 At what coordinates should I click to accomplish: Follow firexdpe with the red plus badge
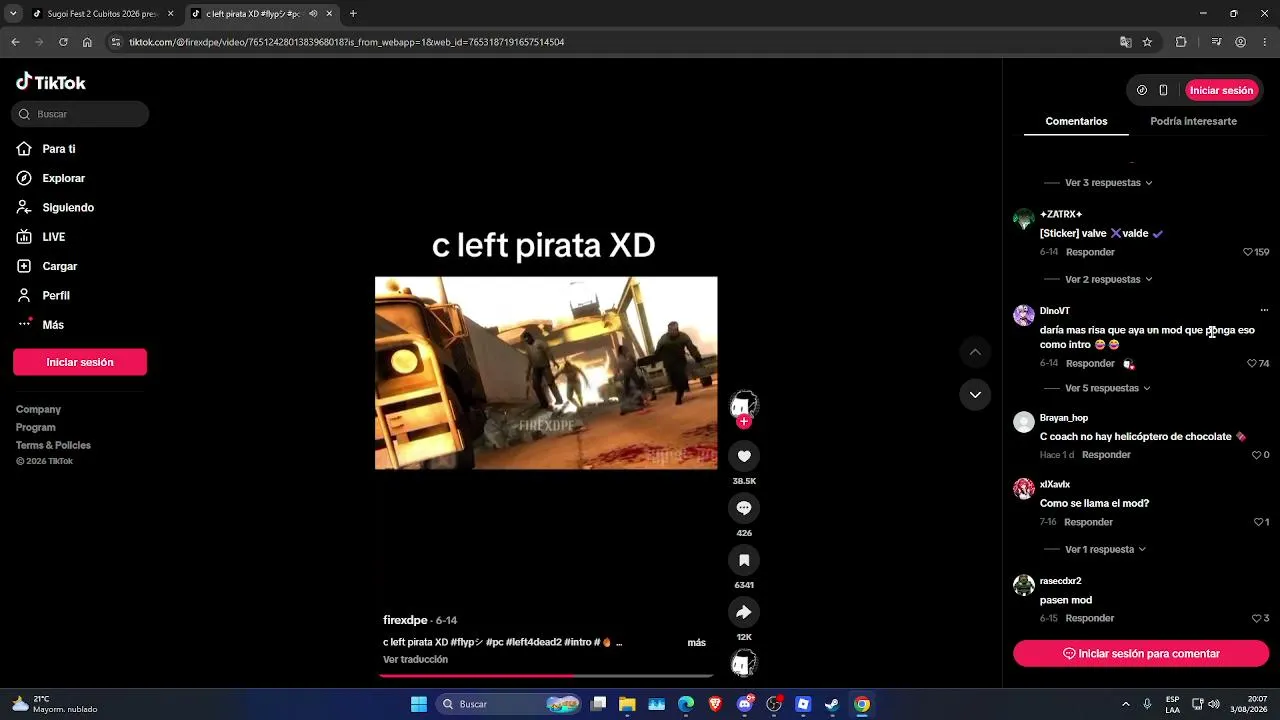coord(743,422)
